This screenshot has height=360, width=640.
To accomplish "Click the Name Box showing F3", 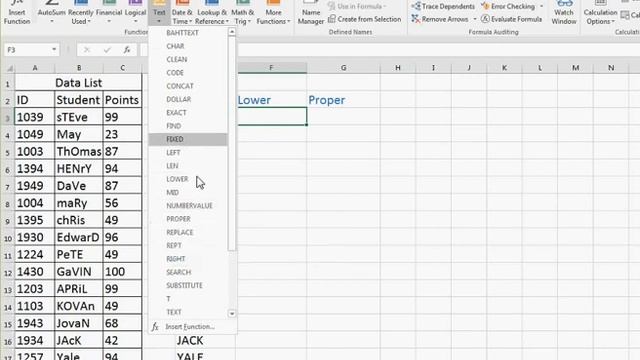I will [x=27, y=50].
